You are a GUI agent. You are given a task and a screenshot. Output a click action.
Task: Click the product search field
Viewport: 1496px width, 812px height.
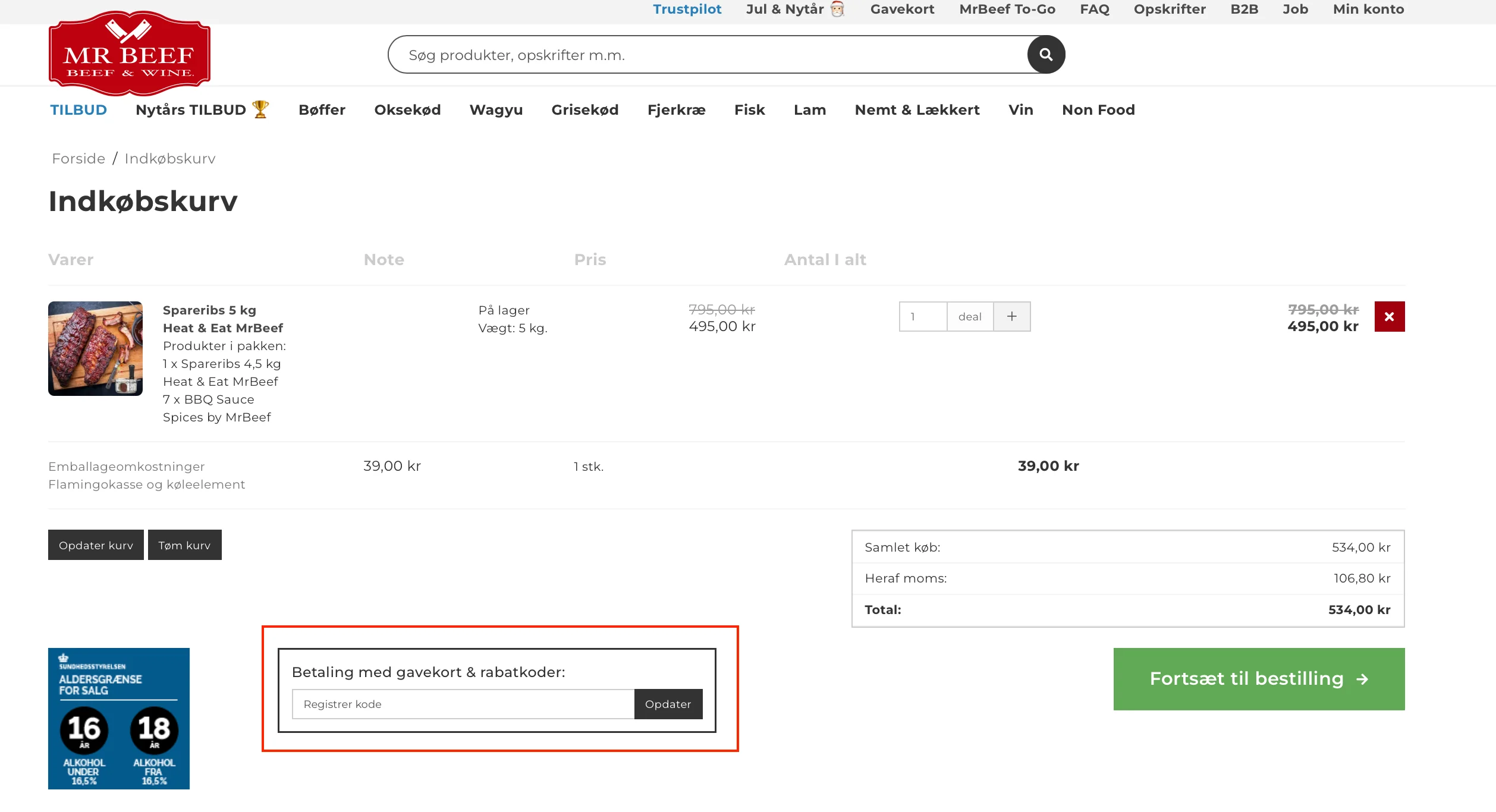point(708,55)
